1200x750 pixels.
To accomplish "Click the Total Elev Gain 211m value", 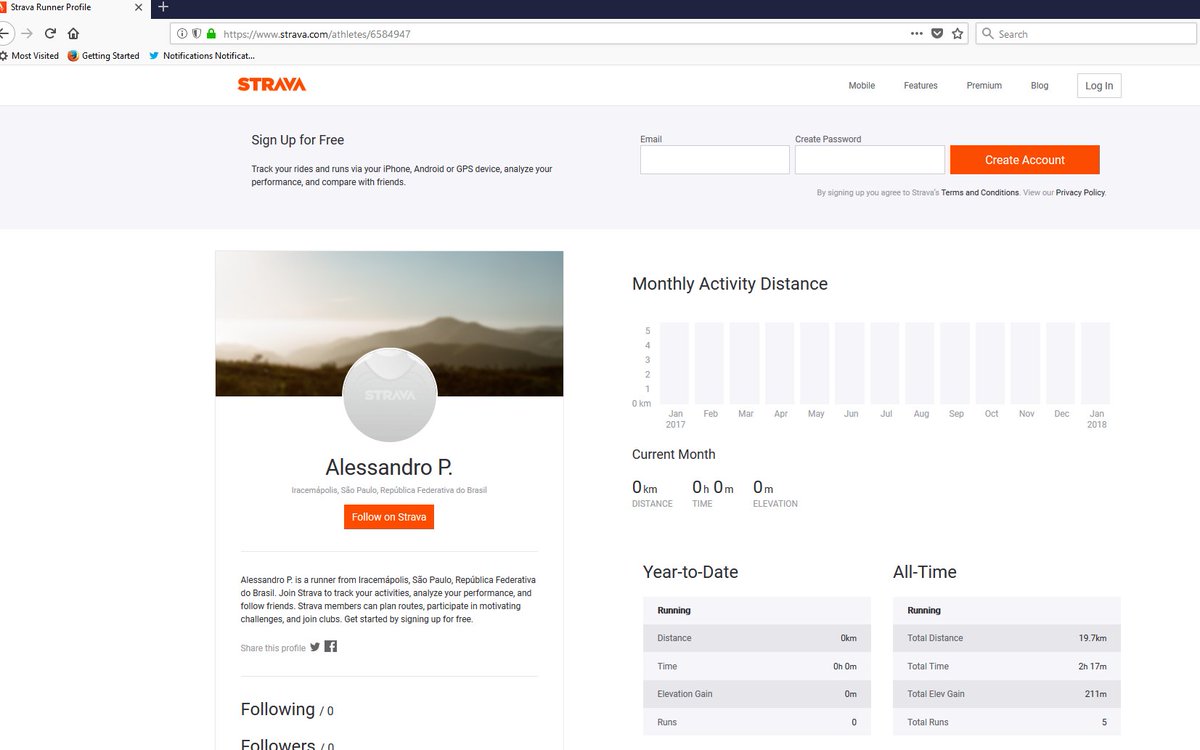I will coord(1096,694).
